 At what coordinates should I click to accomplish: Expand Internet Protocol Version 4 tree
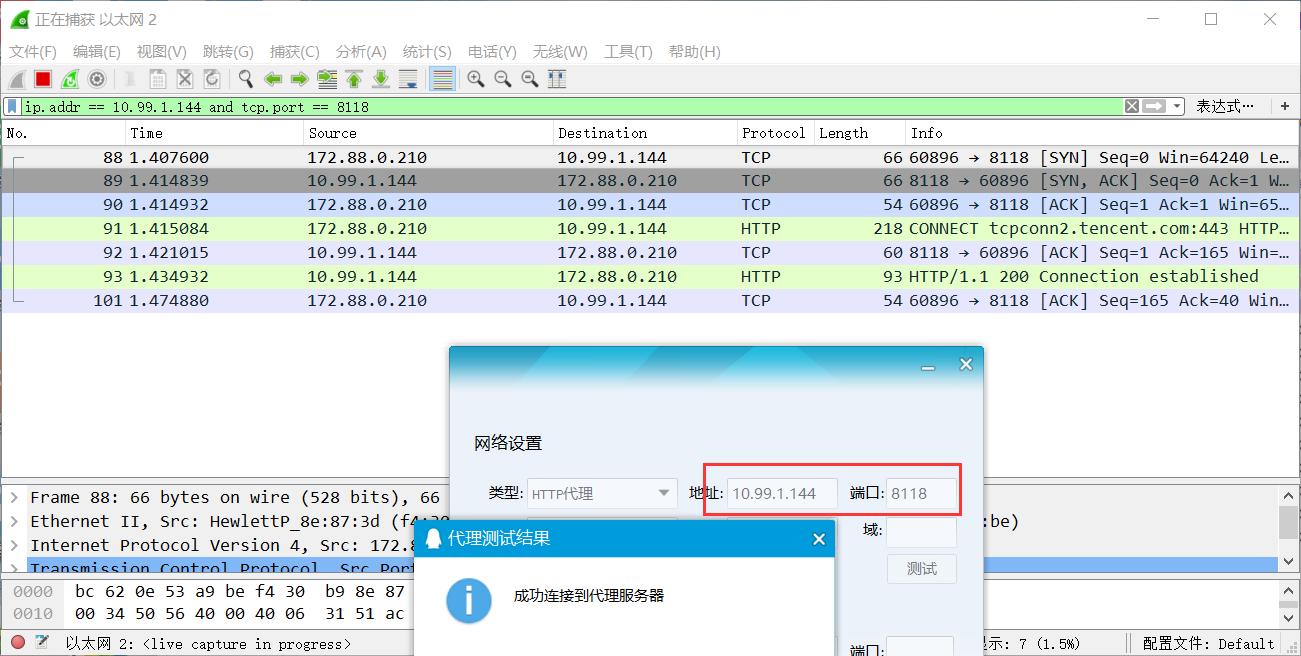14,545
